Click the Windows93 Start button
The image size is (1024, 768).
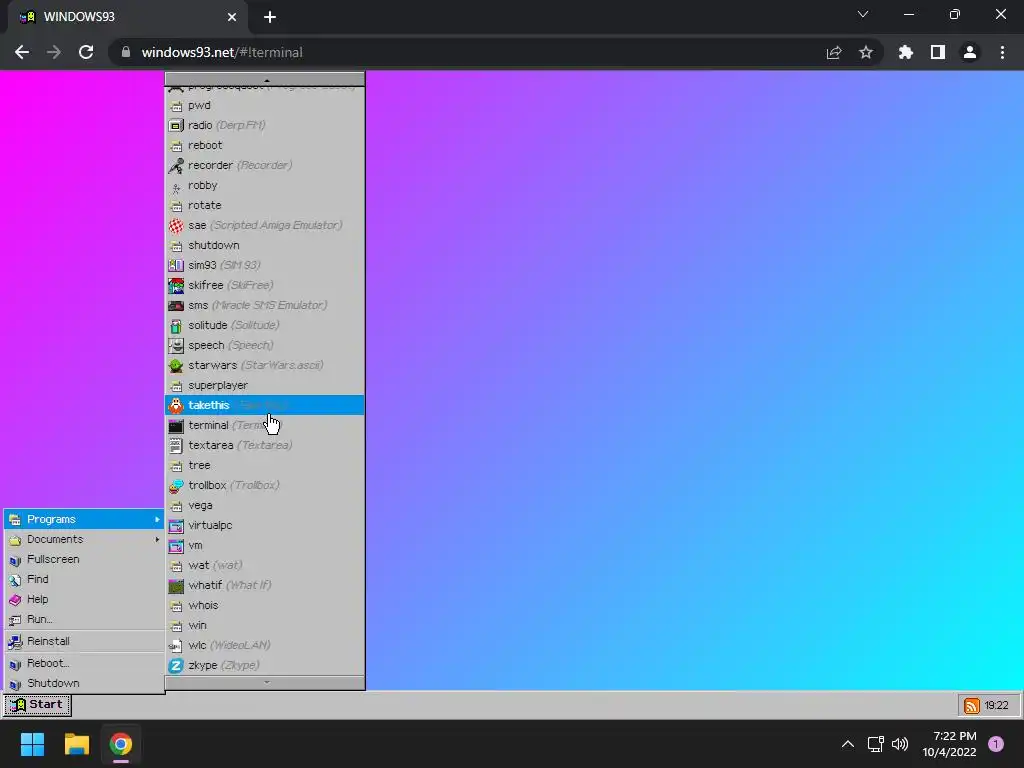point(37,705)
